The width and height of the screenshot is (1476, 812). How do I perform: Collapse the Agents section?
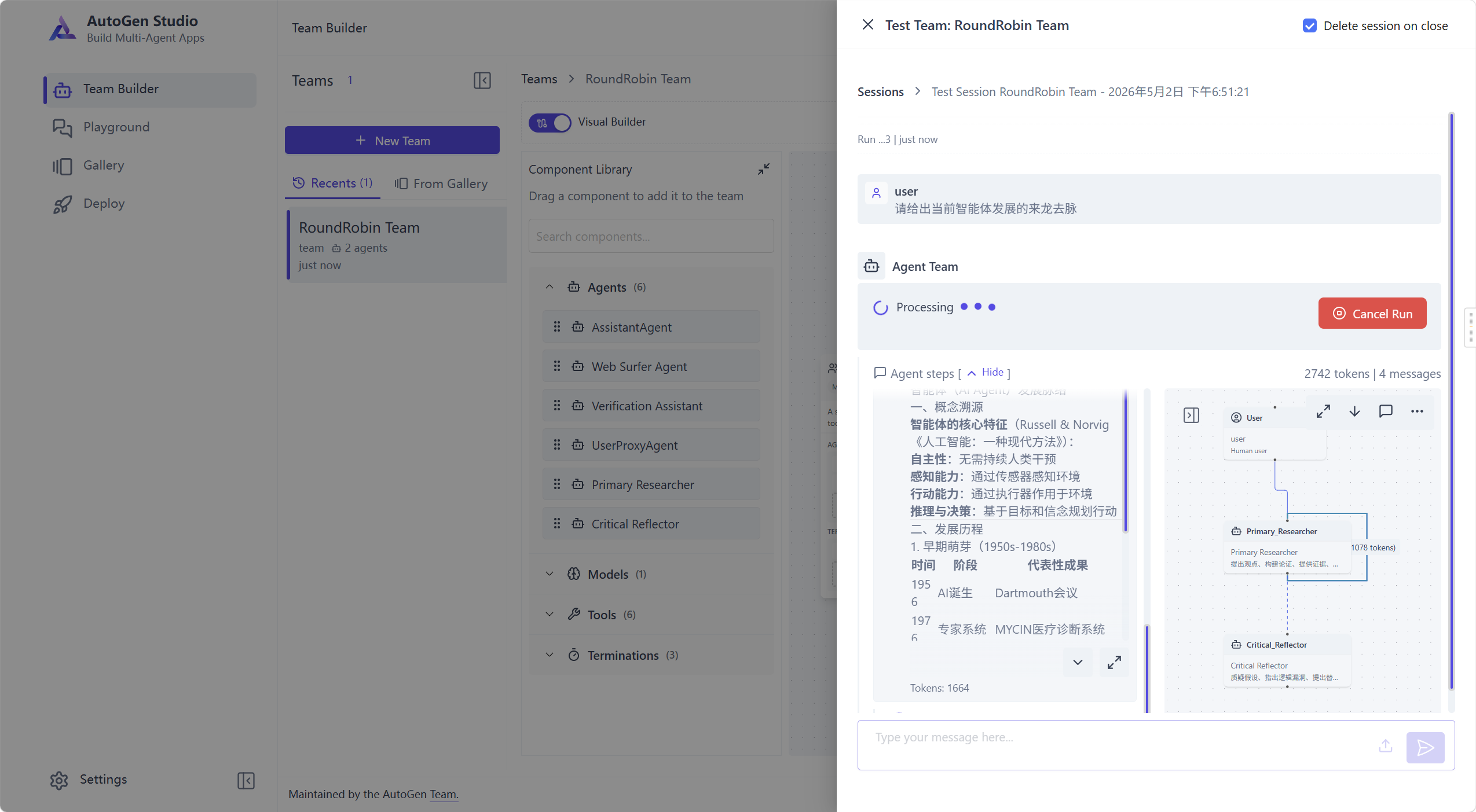point(550,287)
